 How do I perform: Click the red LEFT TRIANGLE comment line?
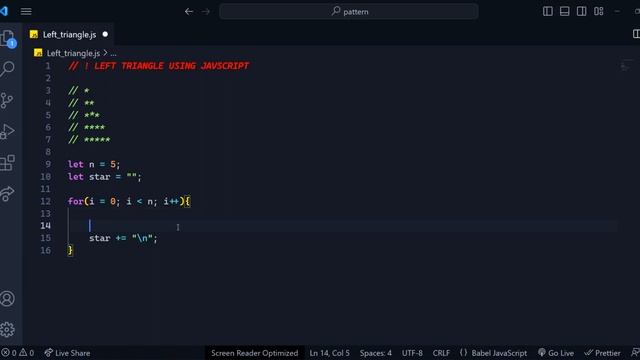pyautogui.click(x=159, y=66)
